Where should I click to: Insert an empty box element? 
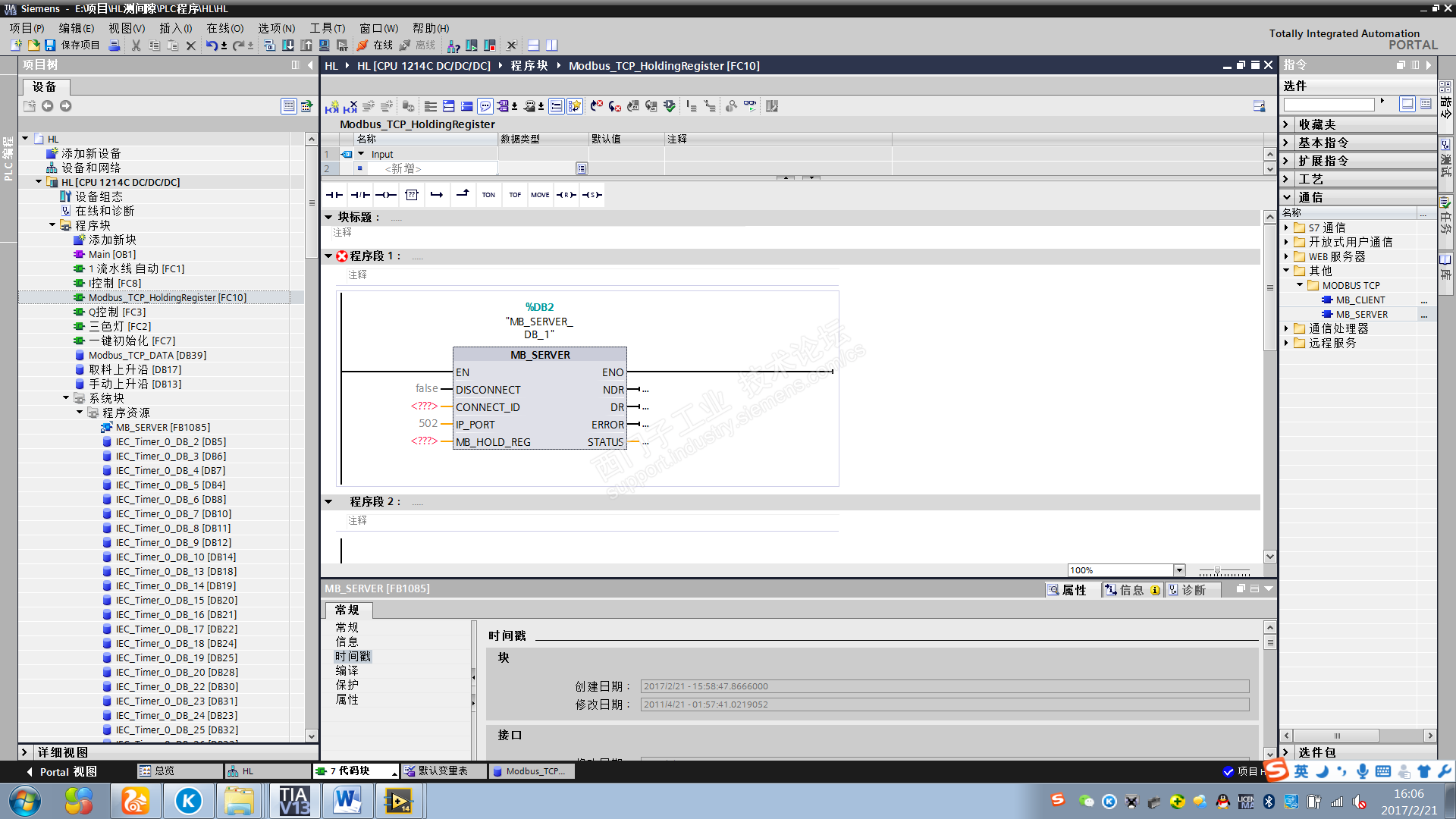click(x=412, y=195)
